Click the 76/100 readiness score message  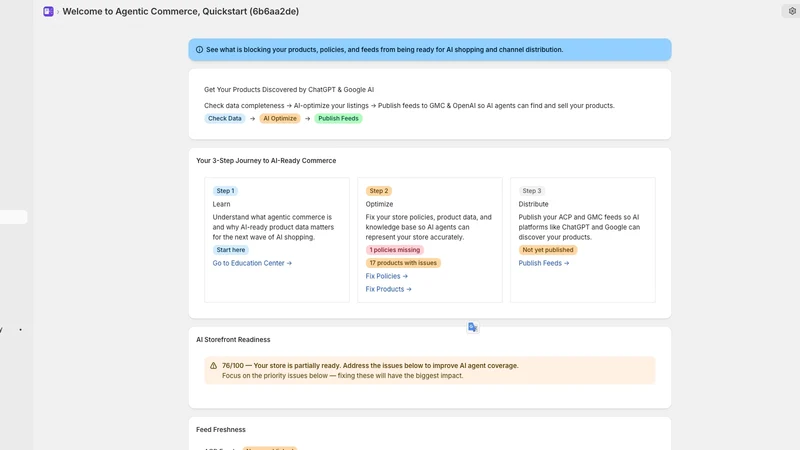point(370,366)
